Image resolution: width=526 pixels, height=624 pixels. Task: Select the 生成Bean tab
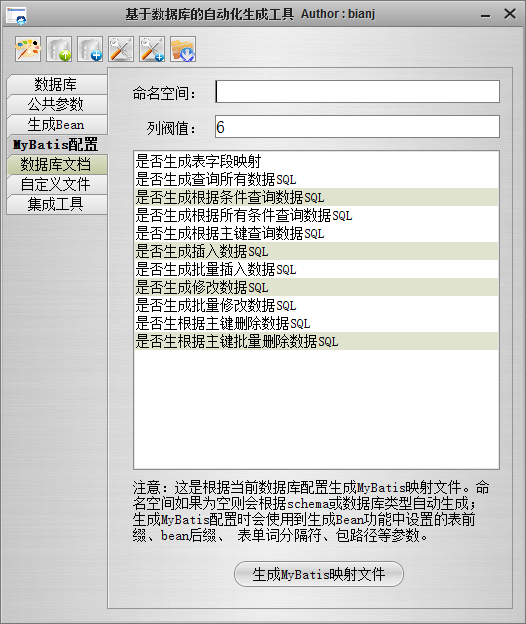57,125
